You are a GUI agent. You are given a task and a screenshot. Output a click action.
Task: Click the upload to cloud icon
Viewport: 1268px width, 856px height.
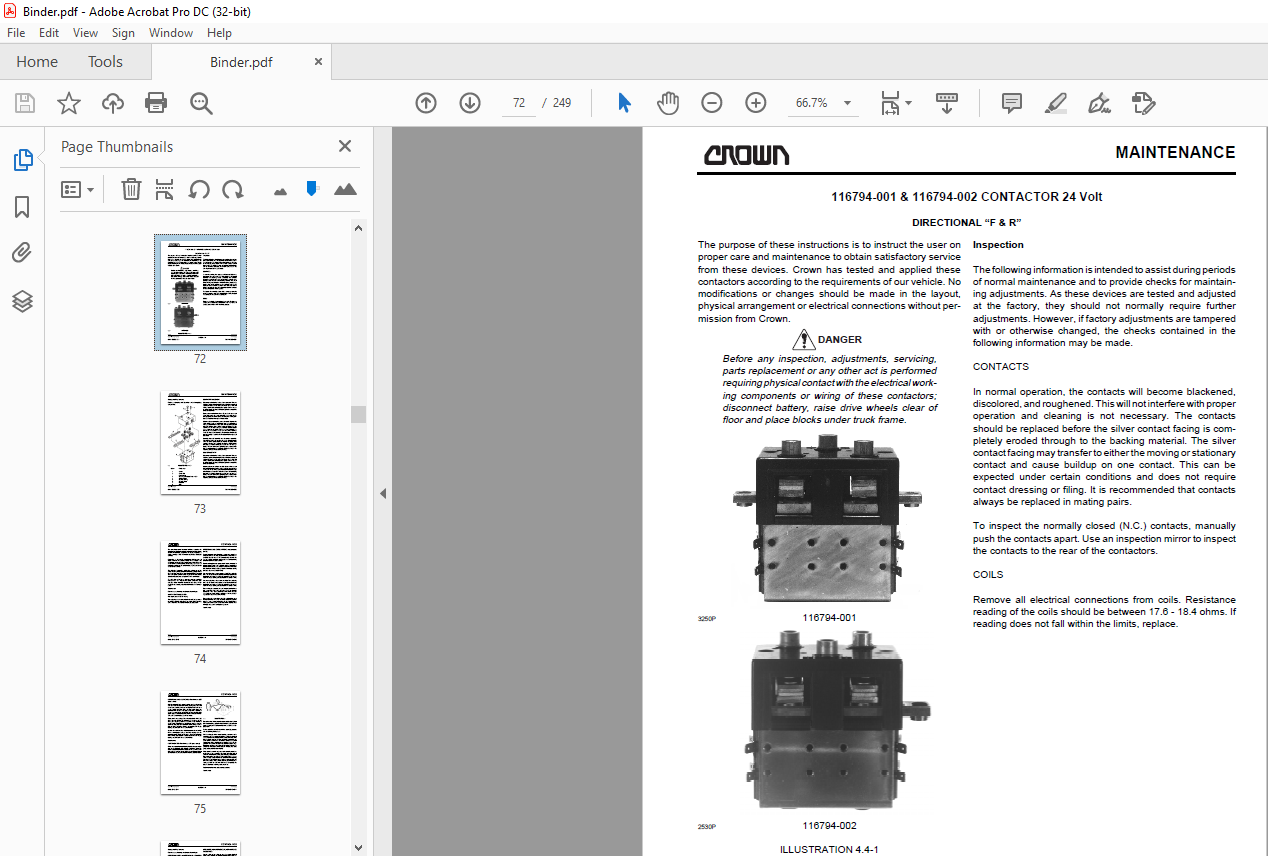[113, 103]
